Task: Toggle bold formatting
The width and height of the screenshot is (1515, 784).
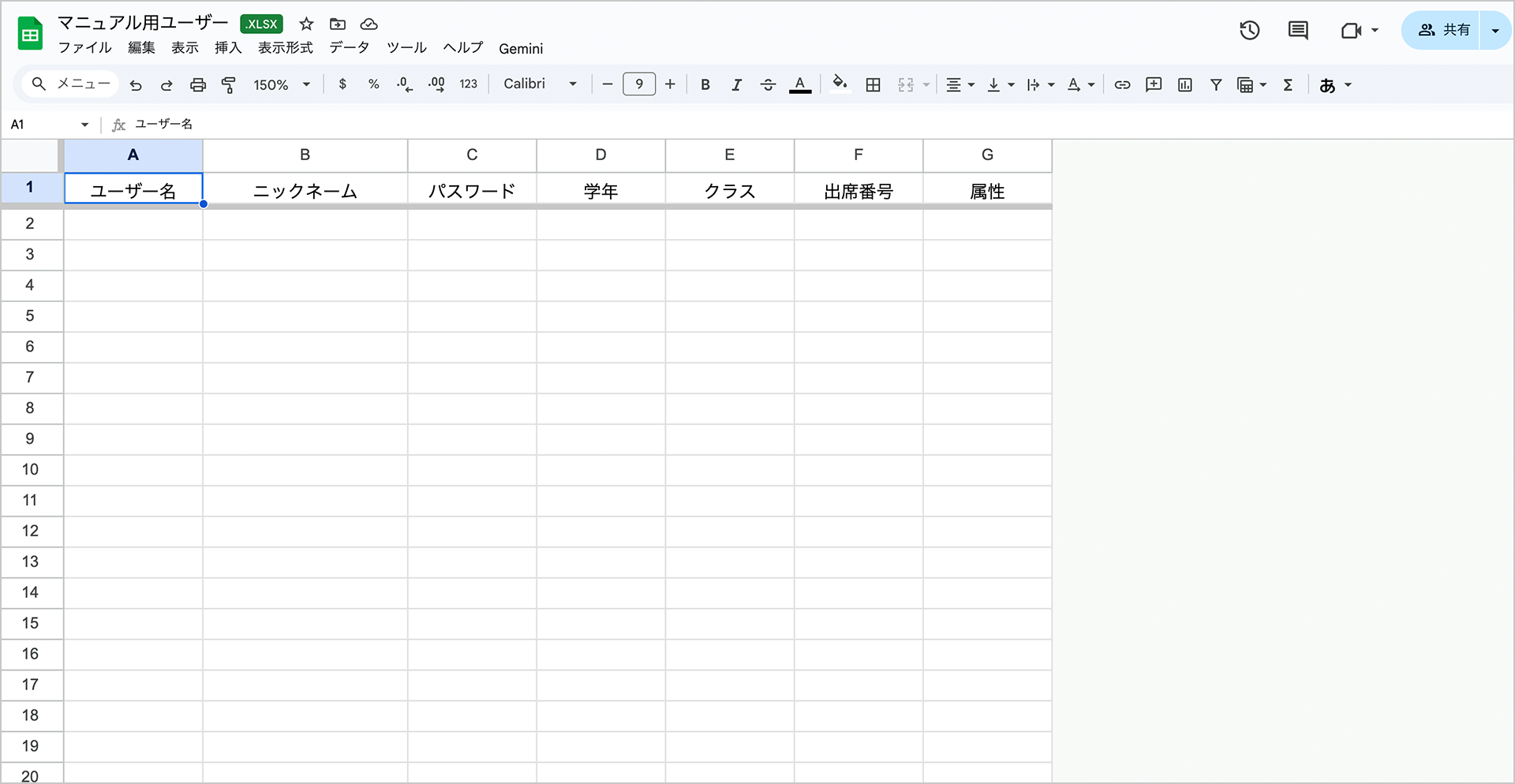Action: pos(705,85)
